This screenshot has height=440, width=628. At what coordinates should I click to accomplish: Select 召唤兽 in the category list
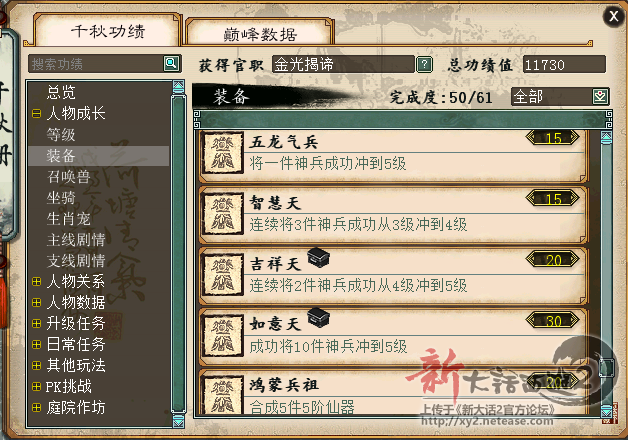(x=68, y=177)
